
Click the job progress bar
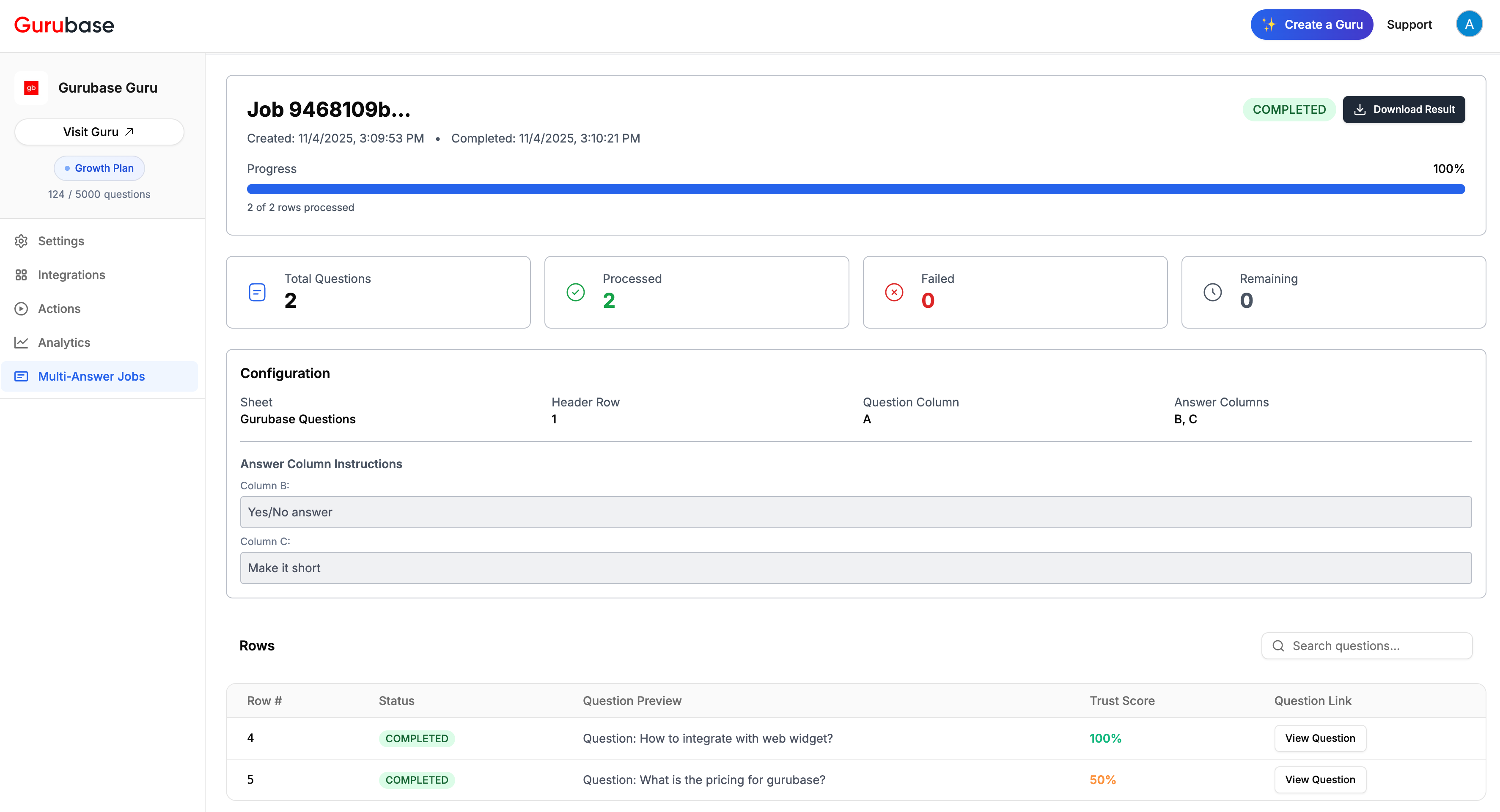855,189
